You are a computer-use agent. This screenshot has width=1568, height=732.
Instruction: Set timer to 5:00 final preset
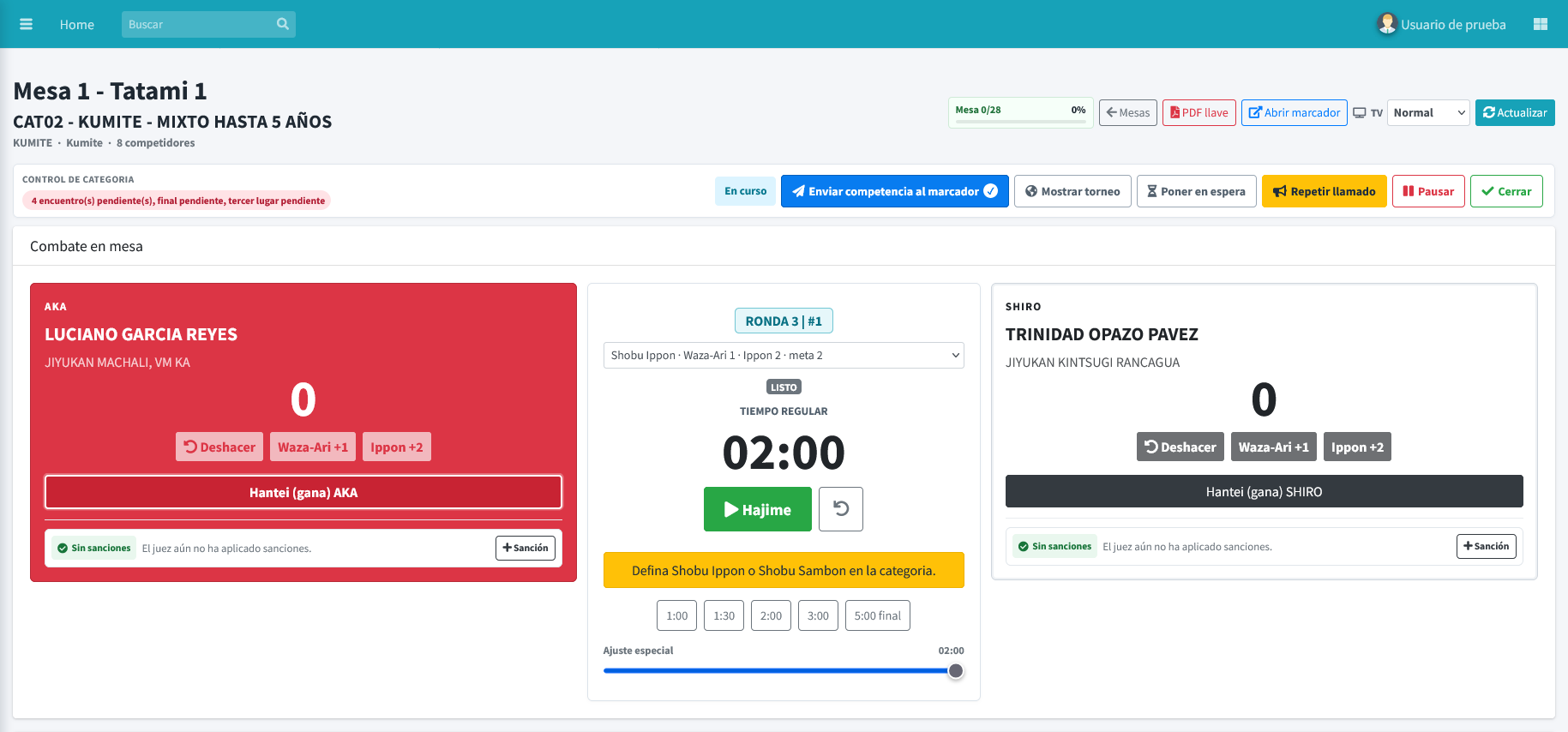point(878,615)
